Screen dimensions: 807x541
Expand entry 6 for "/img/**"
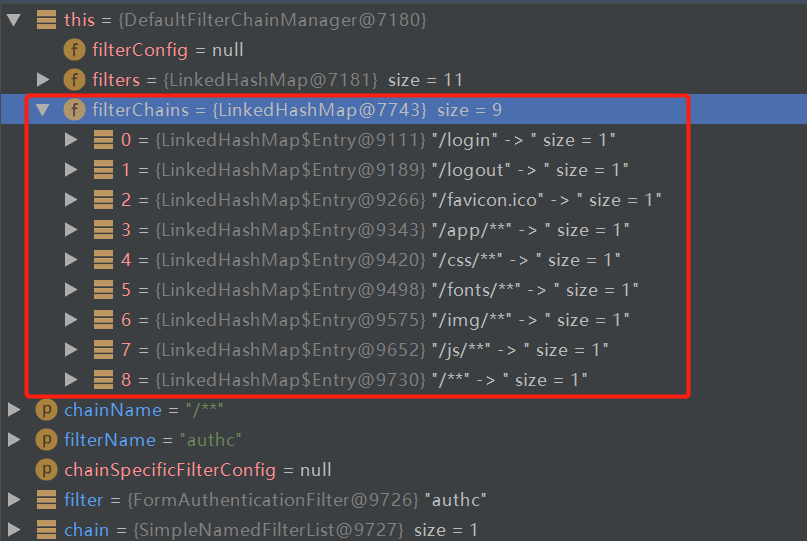[71, 320]
